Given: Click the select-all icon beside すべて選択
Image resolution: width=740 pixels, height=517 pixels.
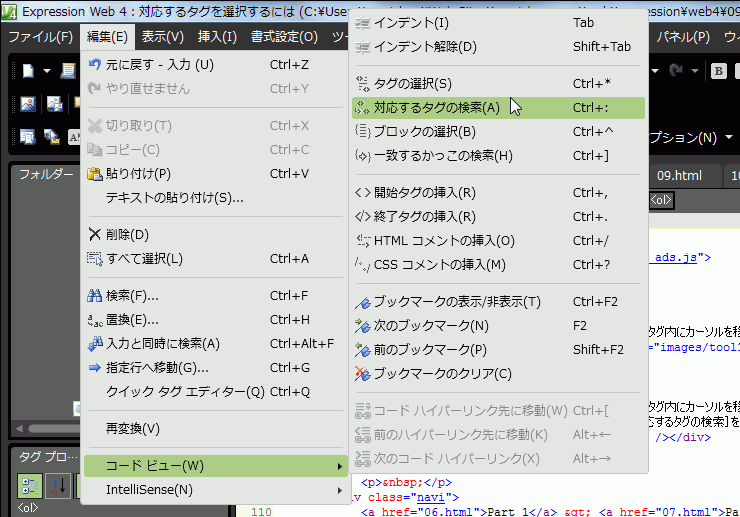Looking at the screenshot, I should point(95,259).
